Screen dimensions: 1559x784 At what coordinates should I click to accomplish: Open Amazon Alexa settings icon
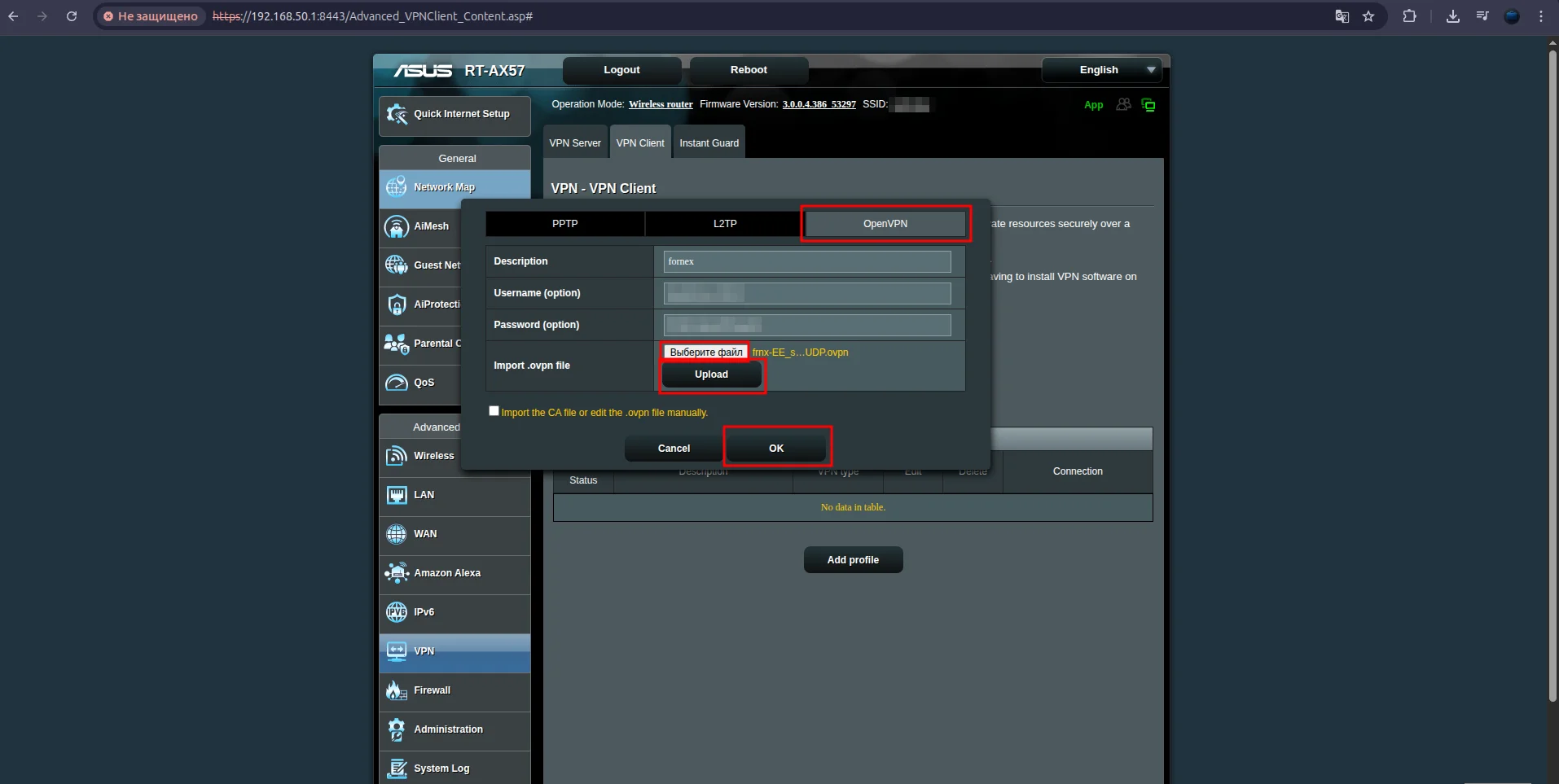click(397, 573)
